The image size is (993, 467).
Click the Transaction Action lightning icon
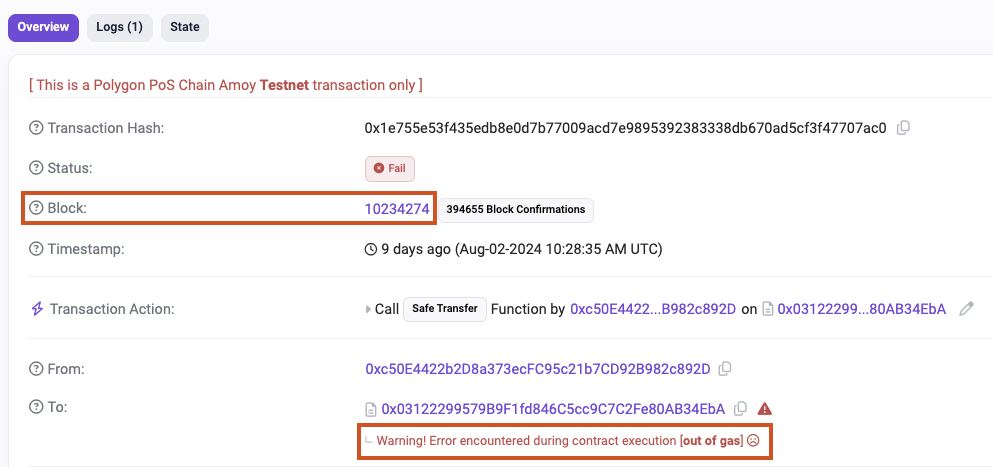click(x=36, y=309)
